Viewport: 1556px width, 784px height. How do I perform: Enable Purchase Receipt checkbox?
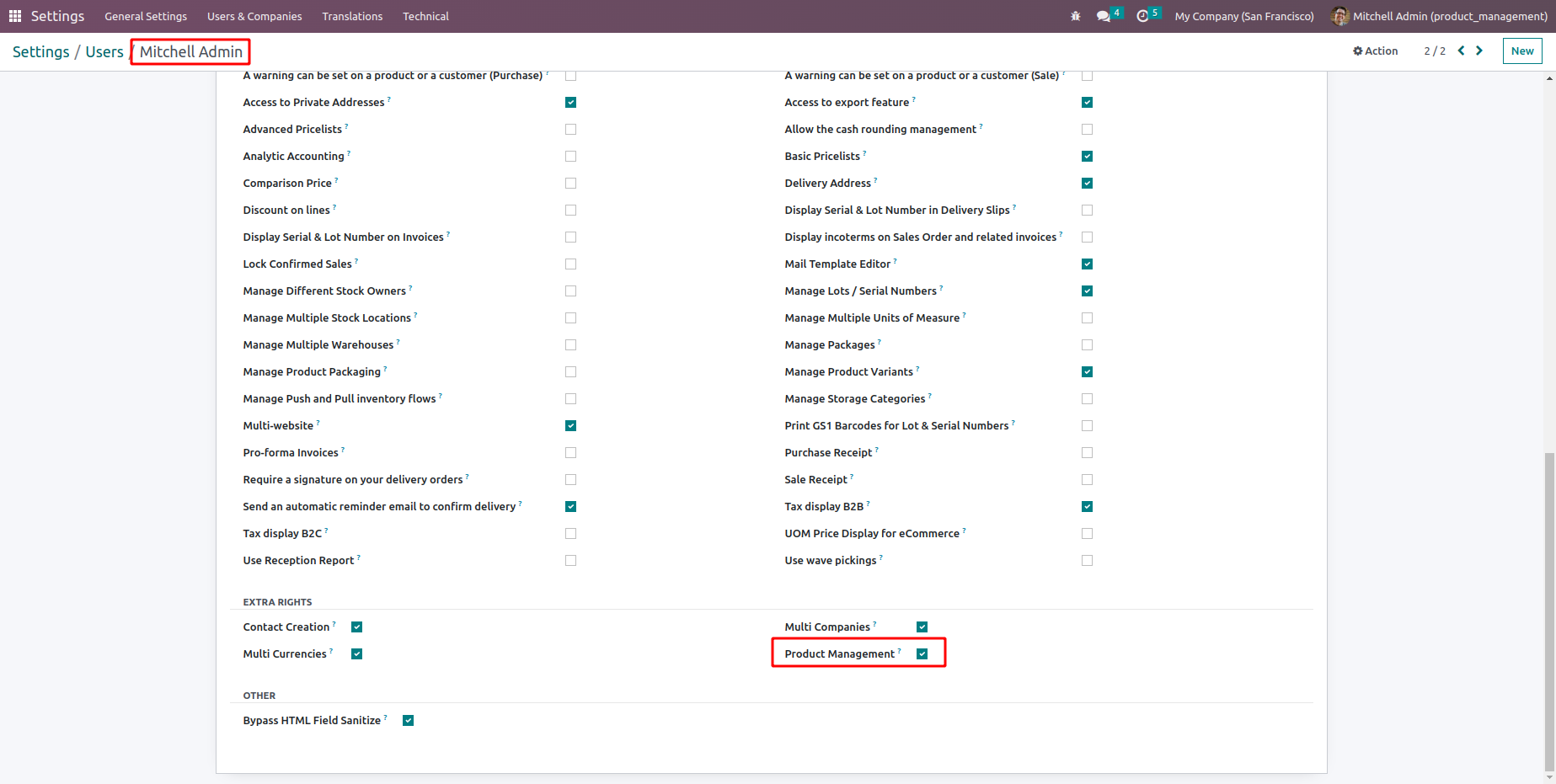(x=1088, y=452)
